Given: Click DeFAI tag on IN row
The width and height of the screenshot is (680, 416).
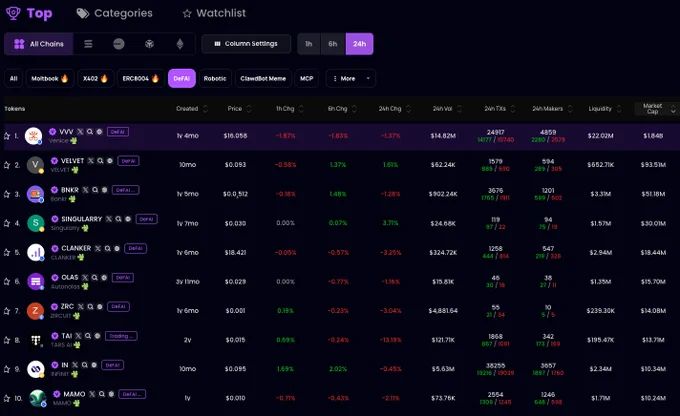Looking at the screenshot, I should [112, 365].
